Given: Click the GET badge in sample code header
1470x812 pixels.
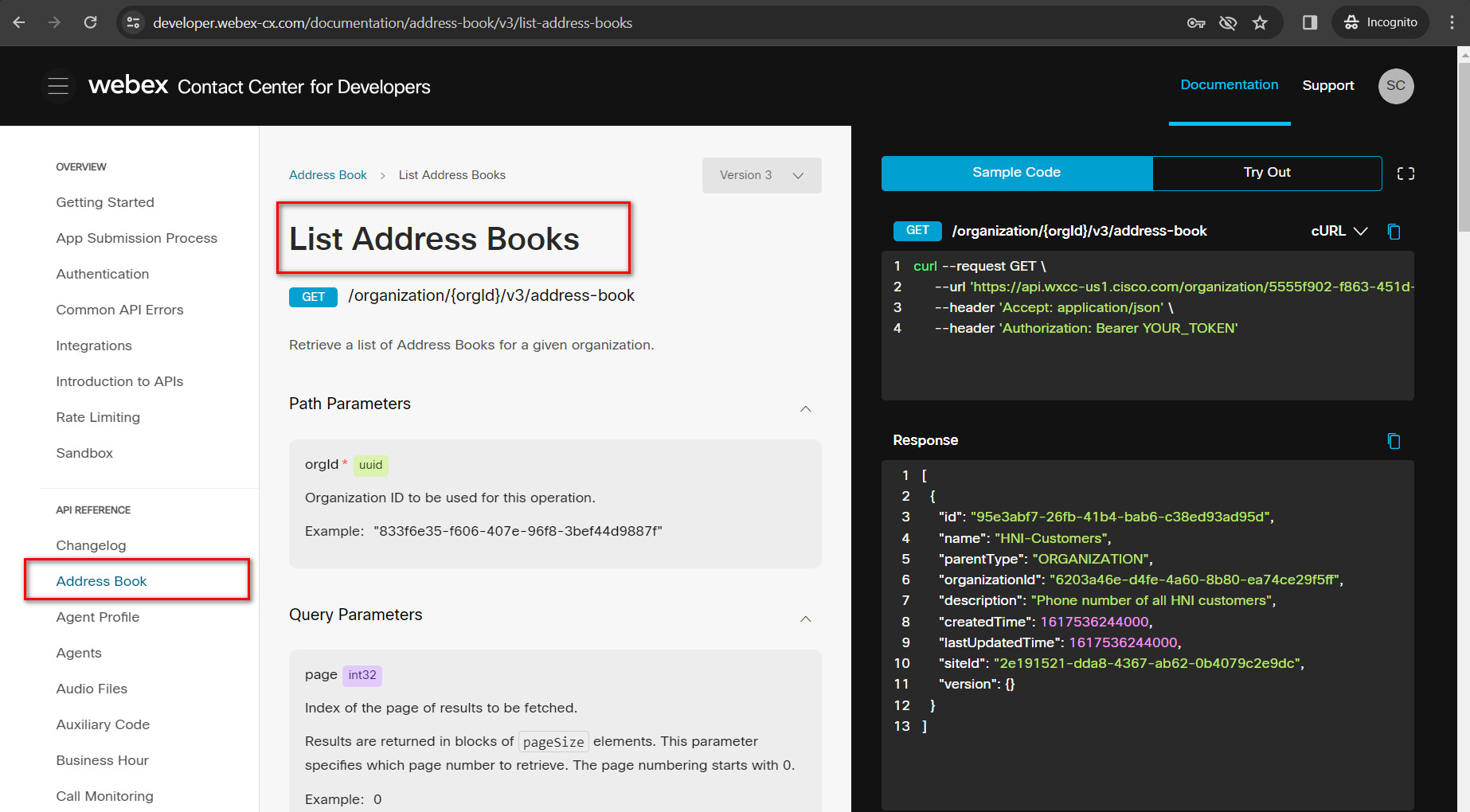Looking at the screenshot, I should (x=917, y=230).
